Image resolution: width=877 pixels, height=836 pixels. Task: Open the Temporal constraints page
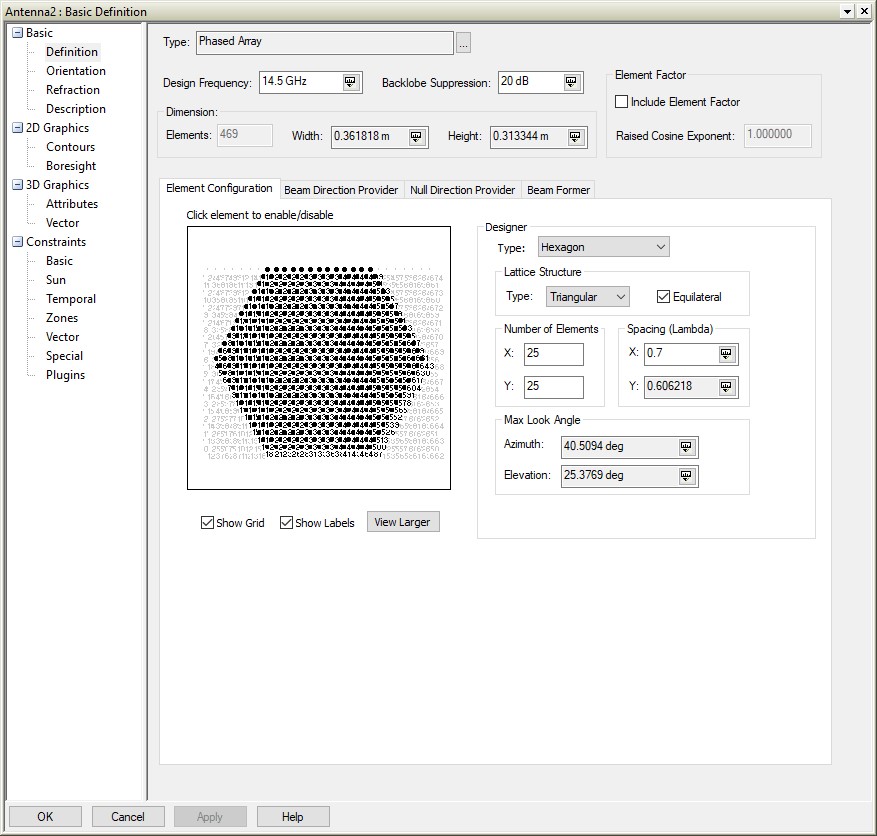tap(71, 299)
